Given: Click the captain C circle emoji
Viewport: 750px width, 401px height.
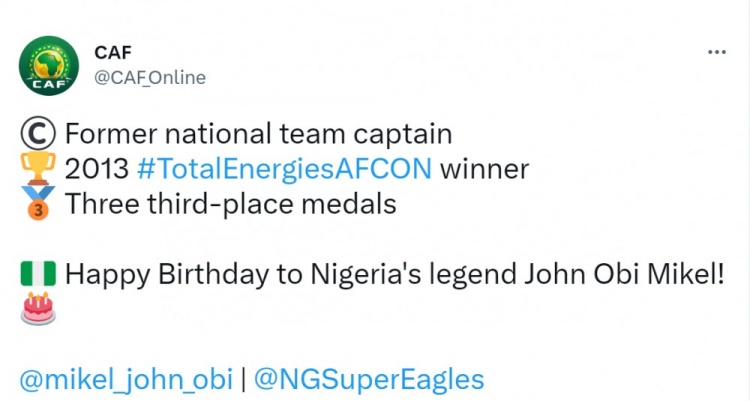Looking at the screenshot, I should 38,134.
